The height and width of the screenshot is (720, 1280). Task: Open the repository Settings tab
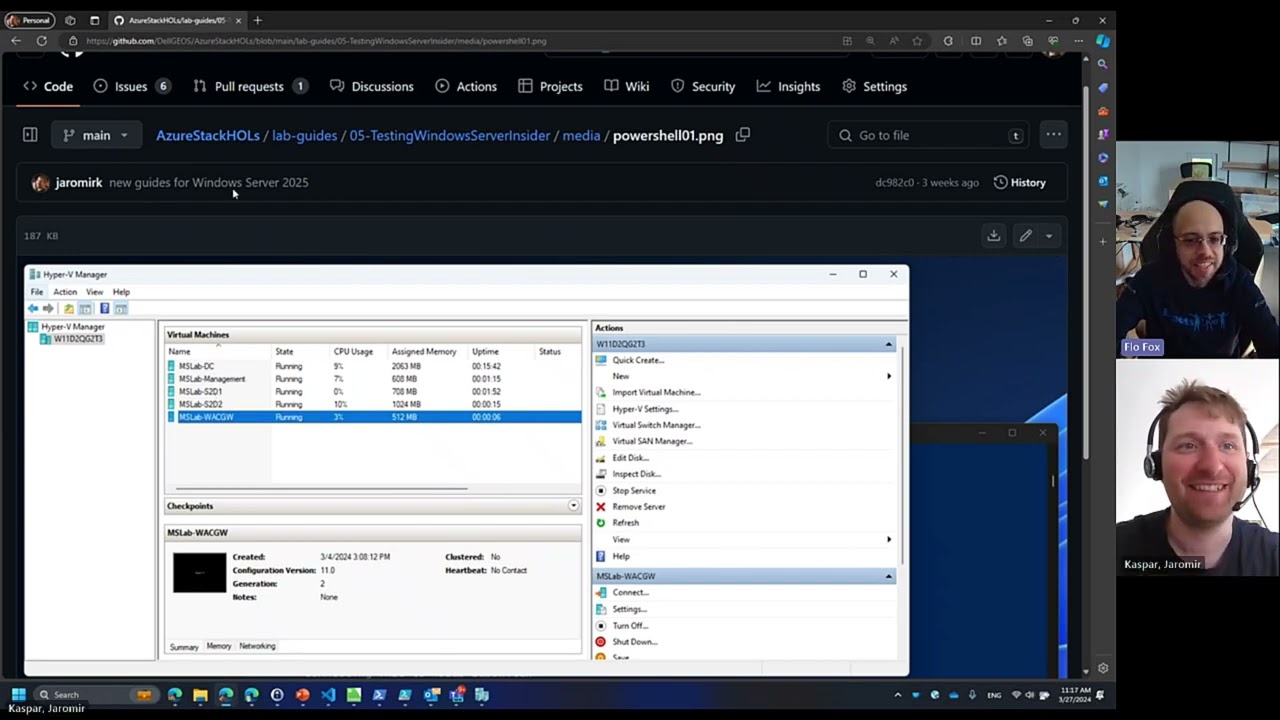click(x=874, y=86)
